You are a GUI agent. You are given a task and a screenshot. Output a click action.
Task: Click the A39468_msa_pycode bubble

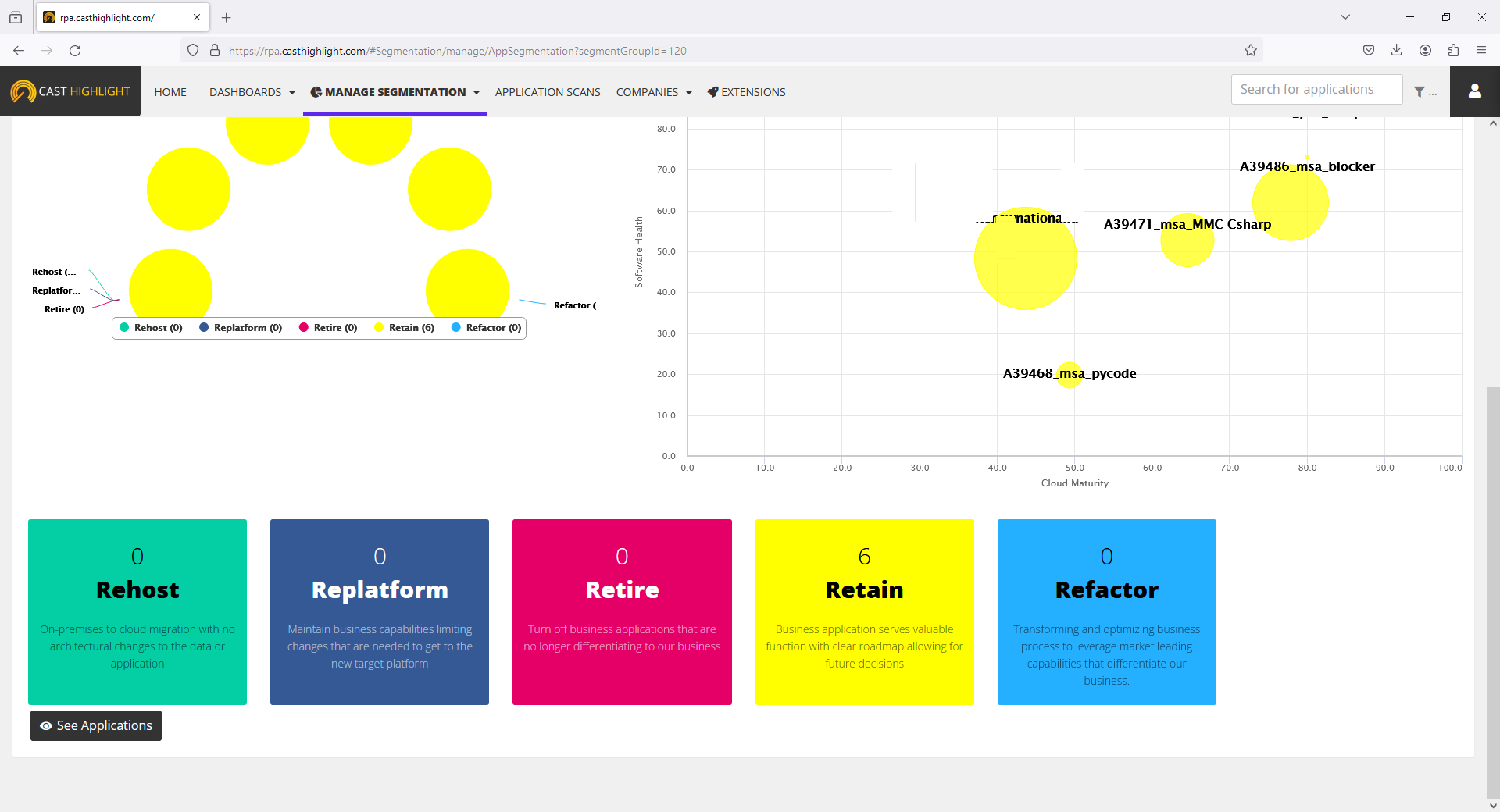[x=1070, y=375]
